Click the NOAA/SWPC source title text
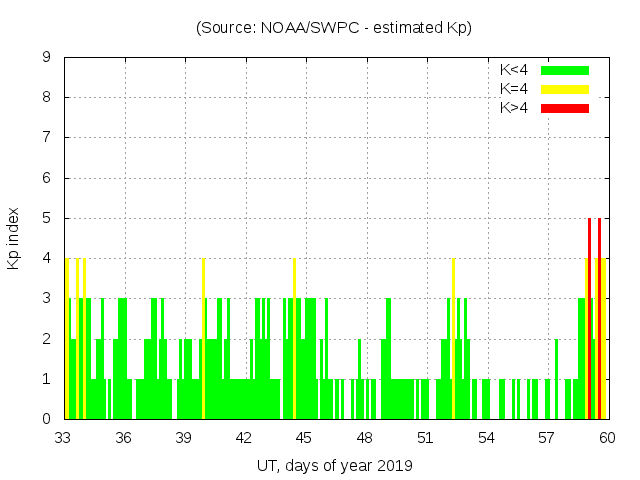Image resolution: width=640 pixels, height=480 pixels. 334,28
